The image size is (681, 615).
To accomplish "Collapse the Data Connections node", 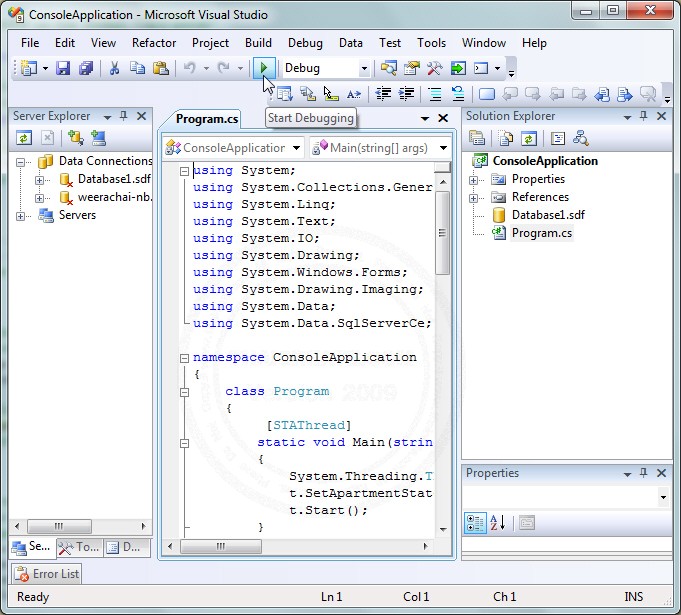I will 20,162.
